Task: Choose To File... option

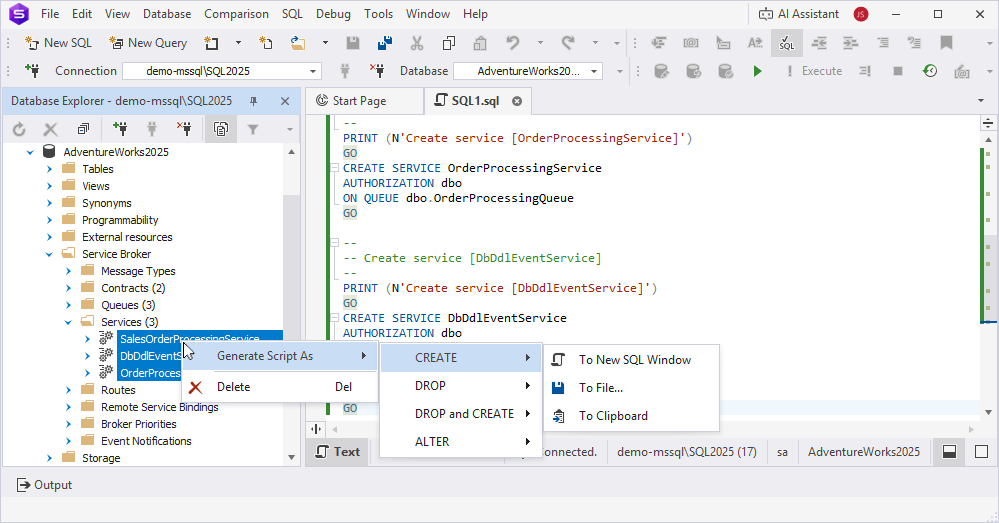Action: pyautogui.click(x=631, y=388)
